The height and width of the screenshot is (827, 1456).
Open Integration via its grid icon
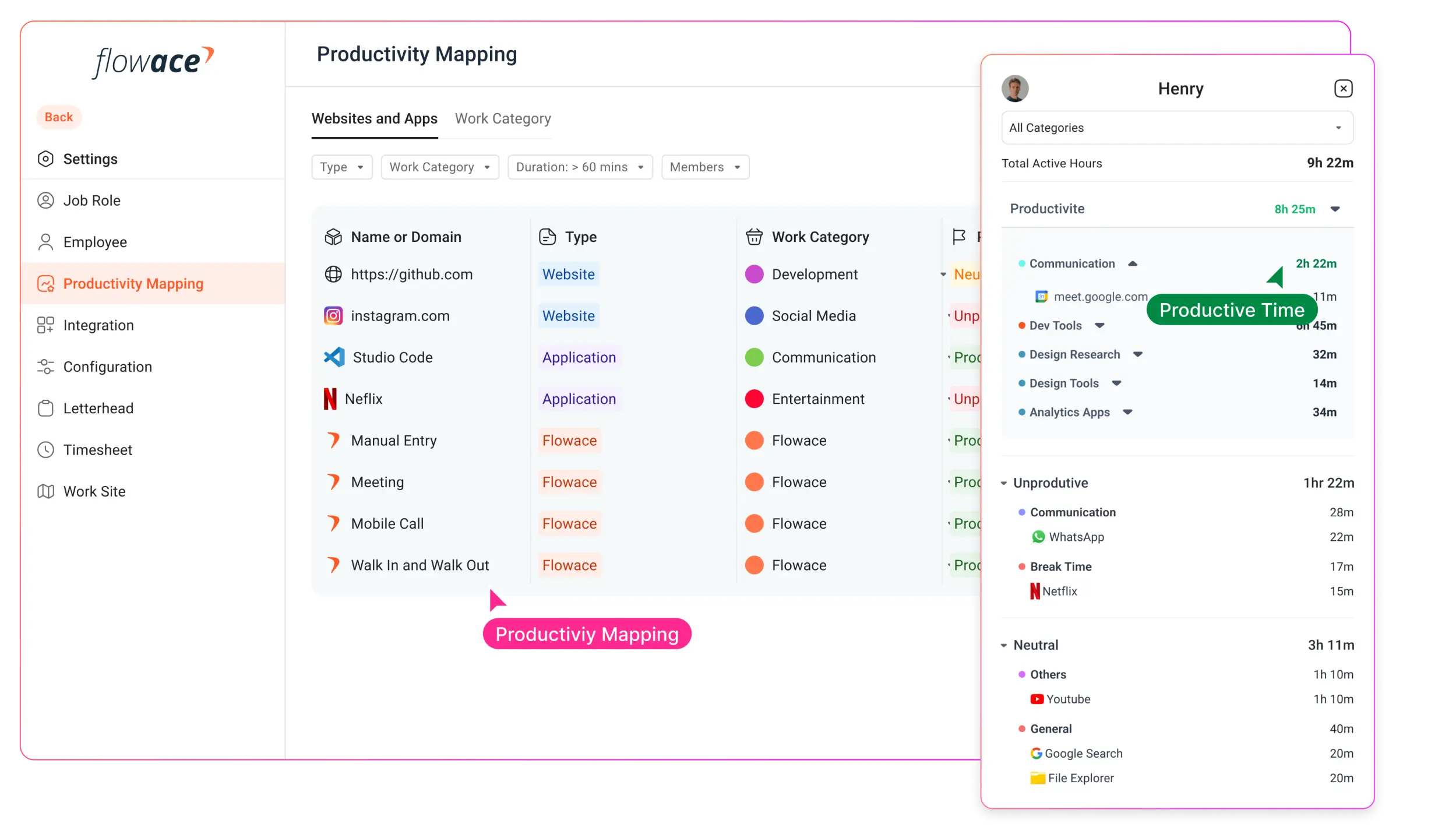tap(45, 325)
